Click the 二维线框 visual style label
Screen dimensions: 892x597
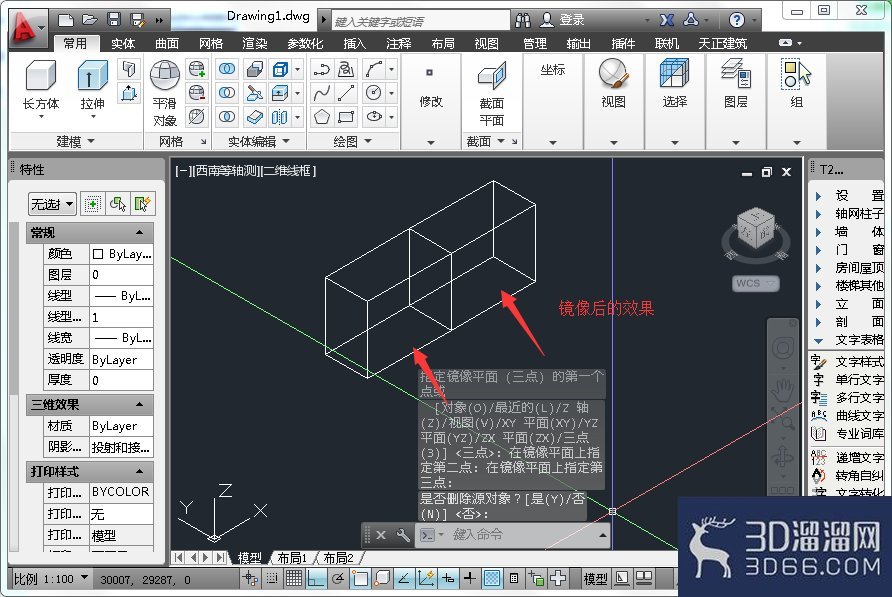287,171
